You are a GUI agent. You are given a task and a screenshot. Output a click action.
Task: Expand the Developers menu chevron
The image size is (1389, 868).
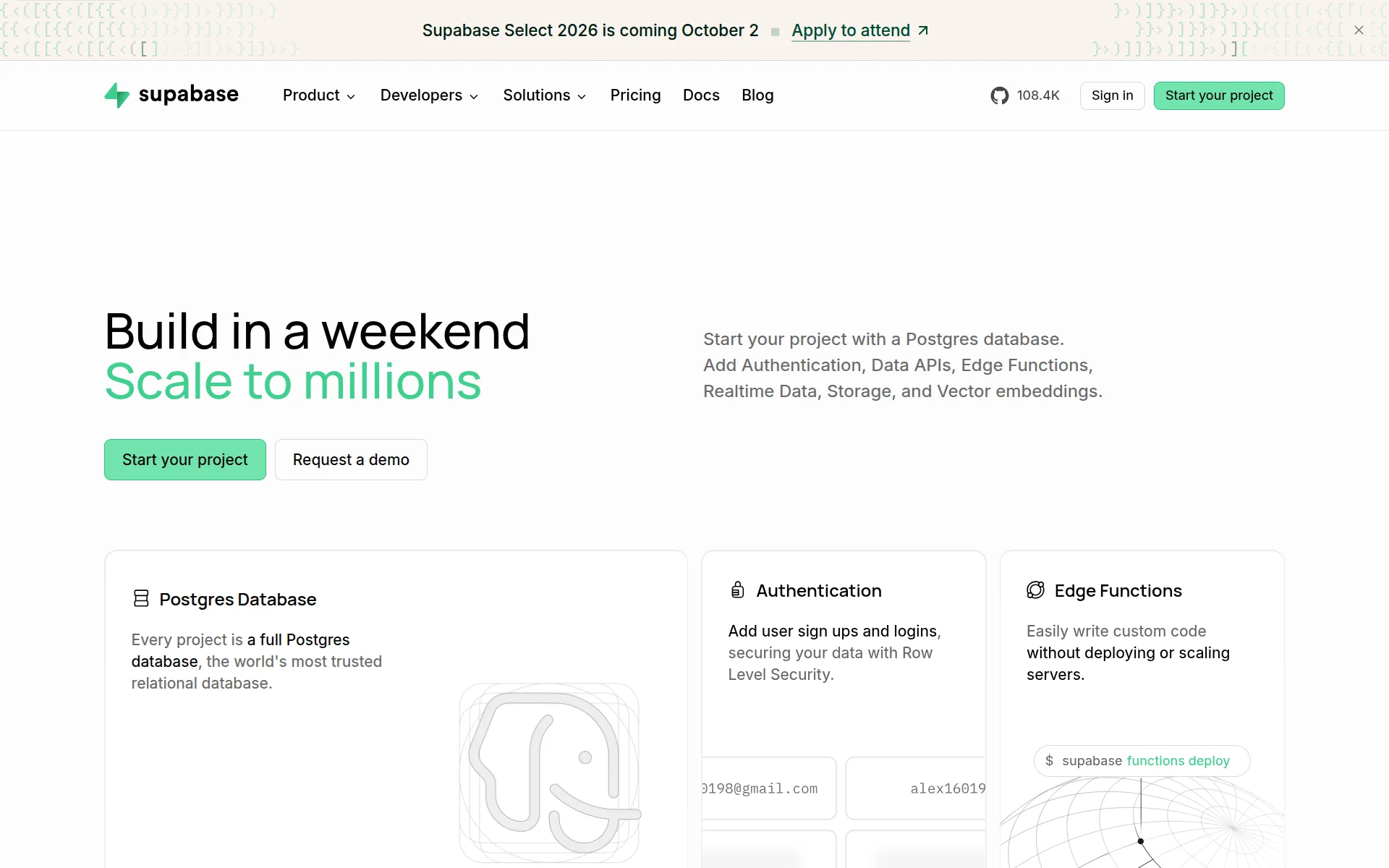coord(474,97)
